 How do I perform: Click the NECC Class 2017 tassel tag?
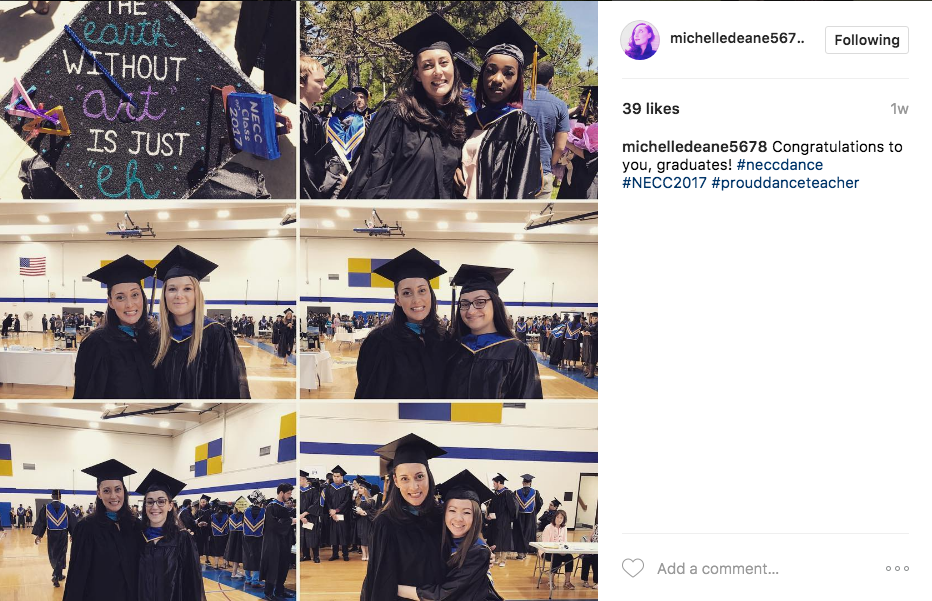coord(253,125)
